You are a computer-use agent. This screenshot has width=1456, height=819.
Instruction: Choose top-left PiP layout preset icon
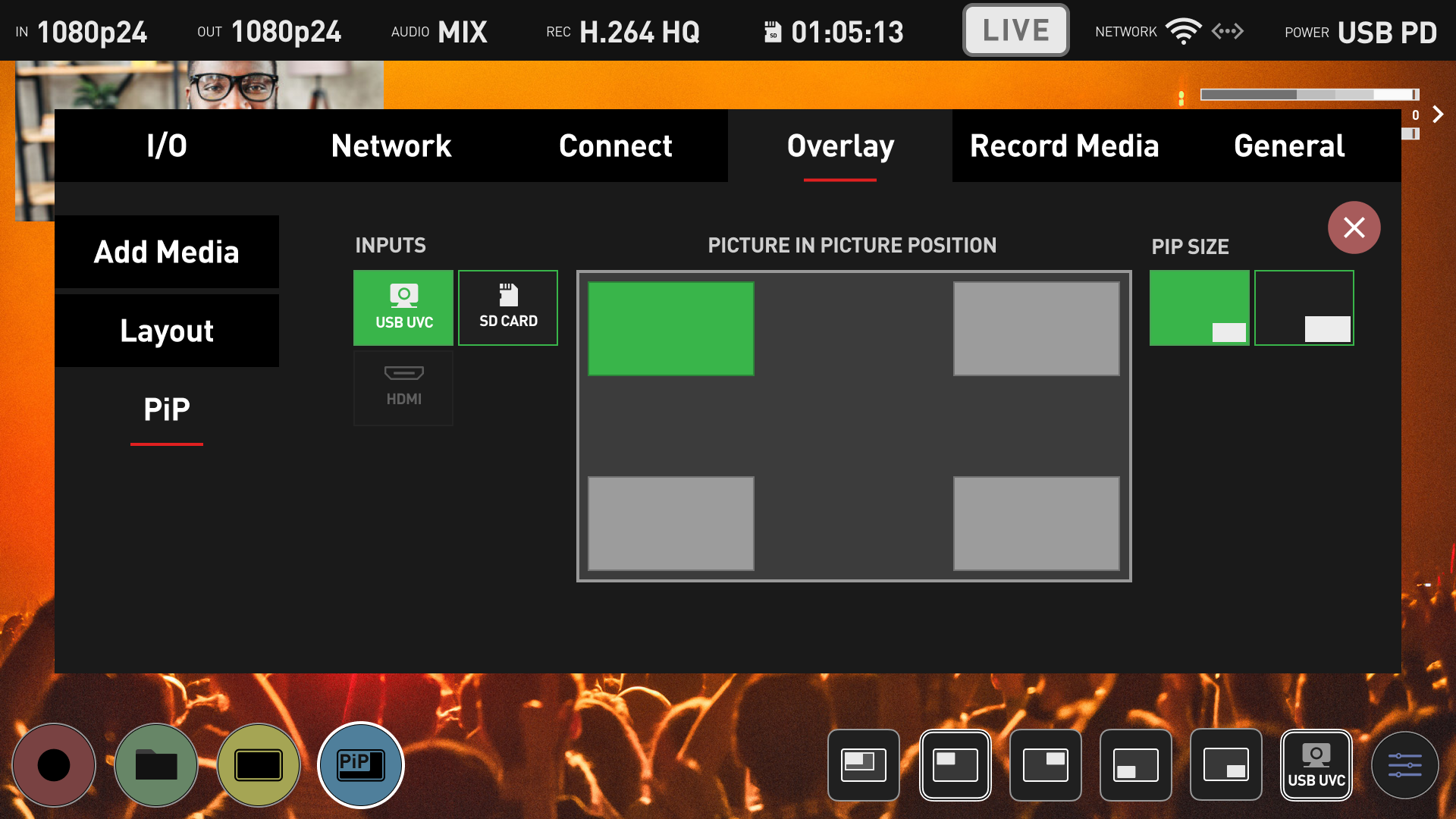pyautogui.click(x=955, y=764)
